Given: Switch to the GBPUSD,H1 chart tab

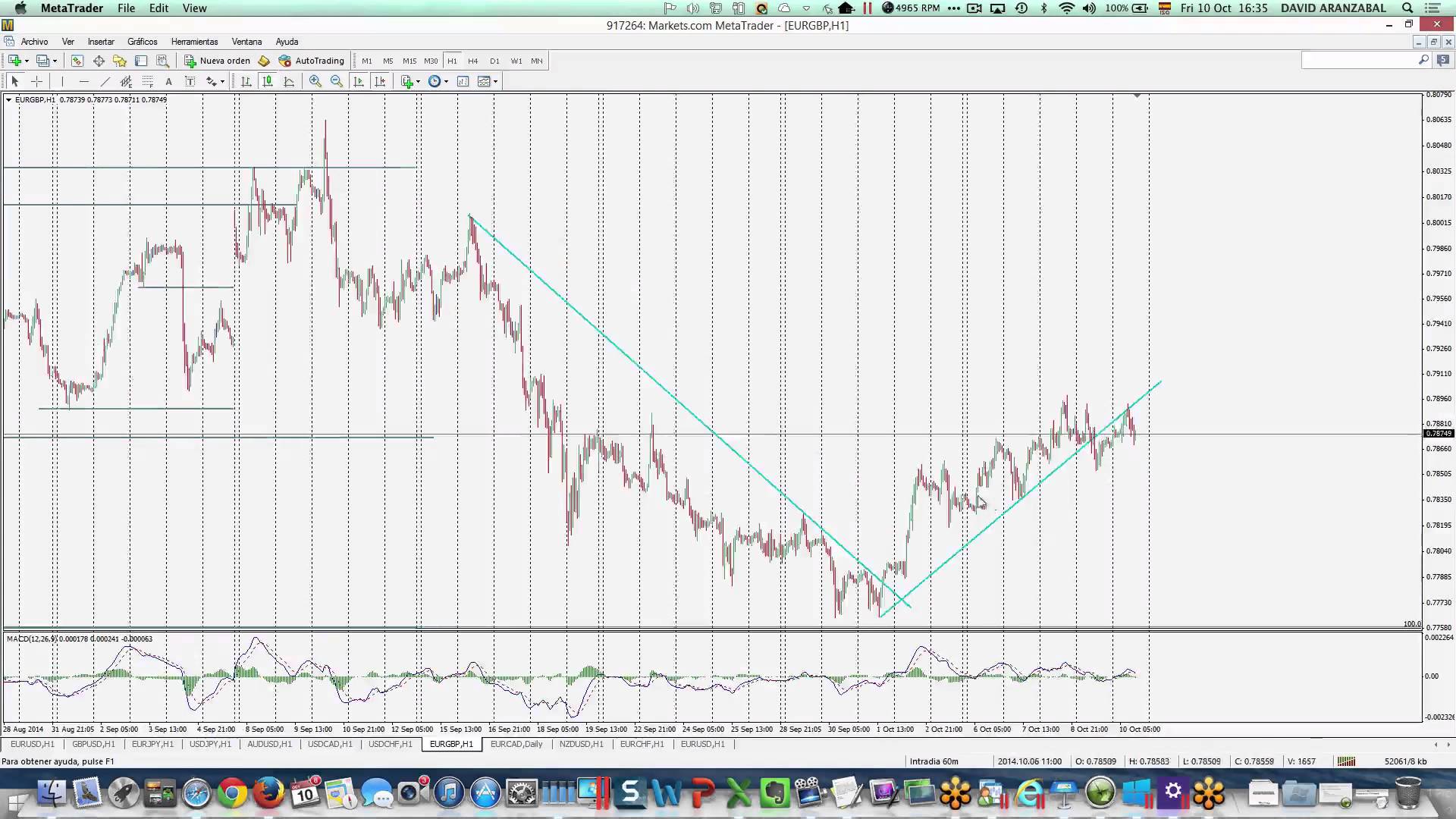Looking at the screenshot, I should [x=93, y=744].
